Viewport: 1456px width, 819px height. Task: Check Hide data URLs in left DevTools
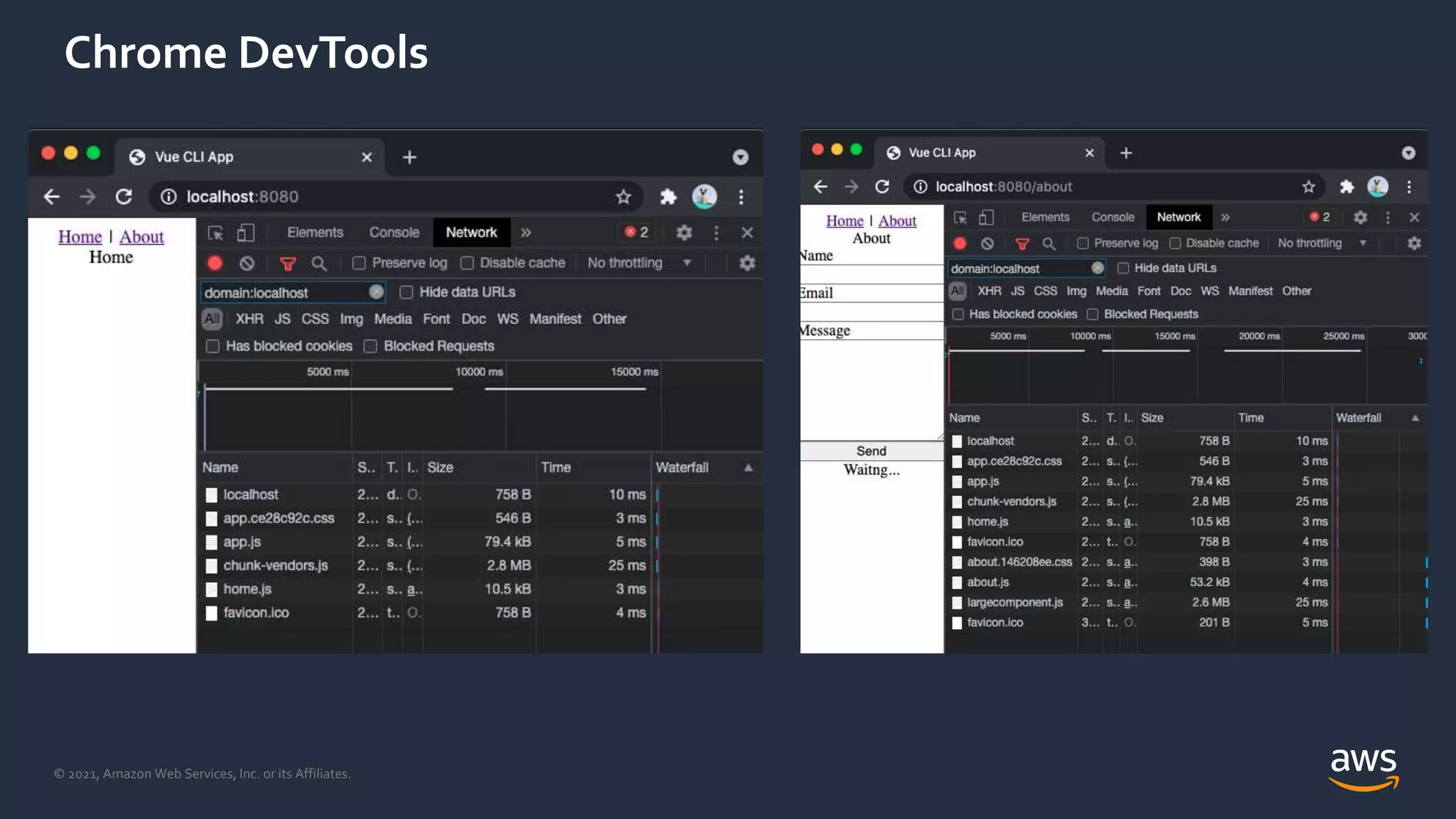click(406, 292)
